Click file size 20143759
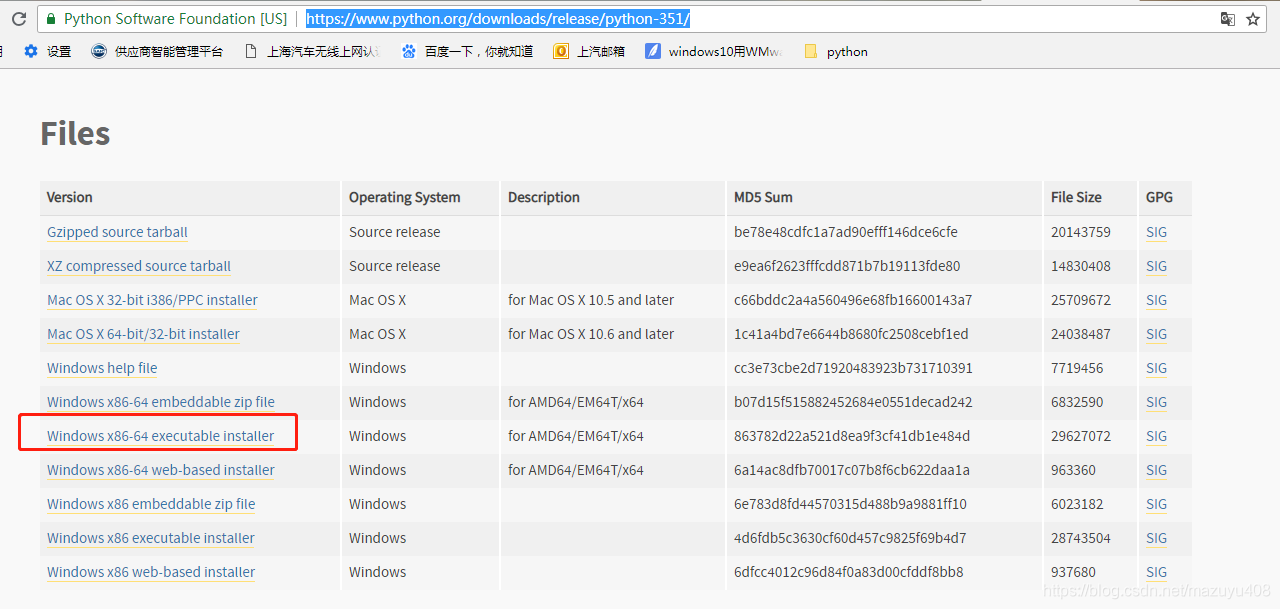The image size is (1280, 609). point(1081,232)
